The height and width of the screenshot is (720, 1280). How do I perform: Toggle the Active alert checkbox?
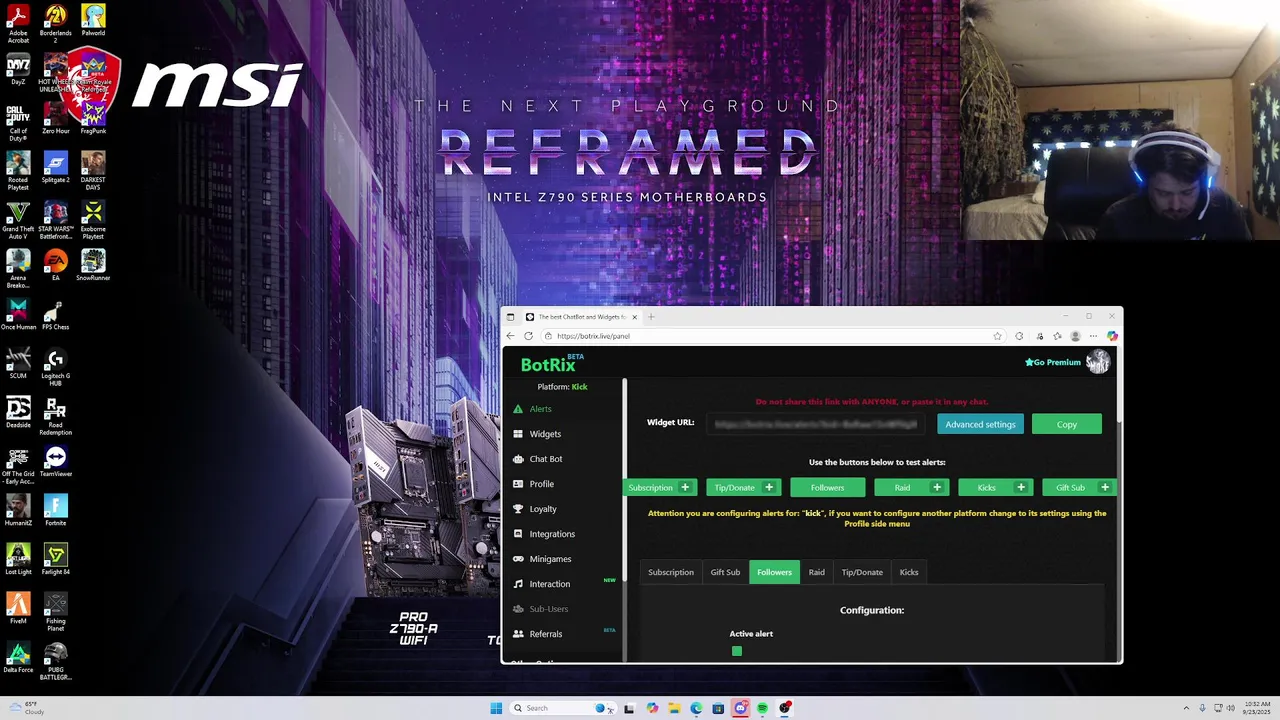pos(737,651)
